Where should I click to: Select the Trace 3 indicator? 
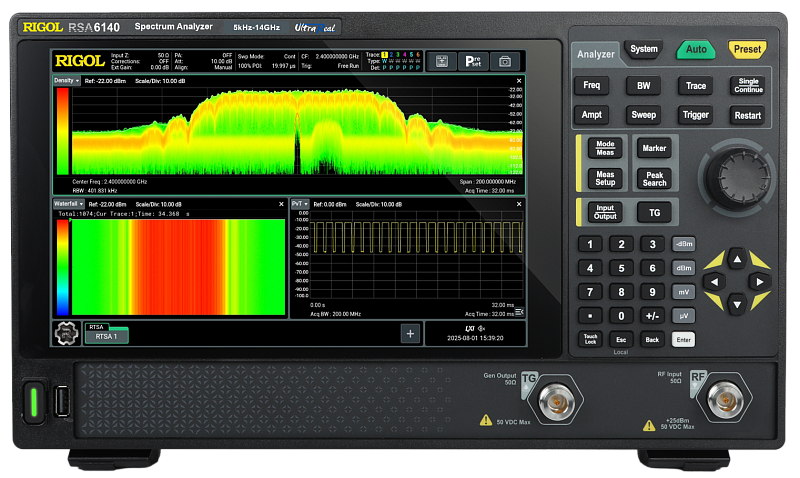point(398,55)
